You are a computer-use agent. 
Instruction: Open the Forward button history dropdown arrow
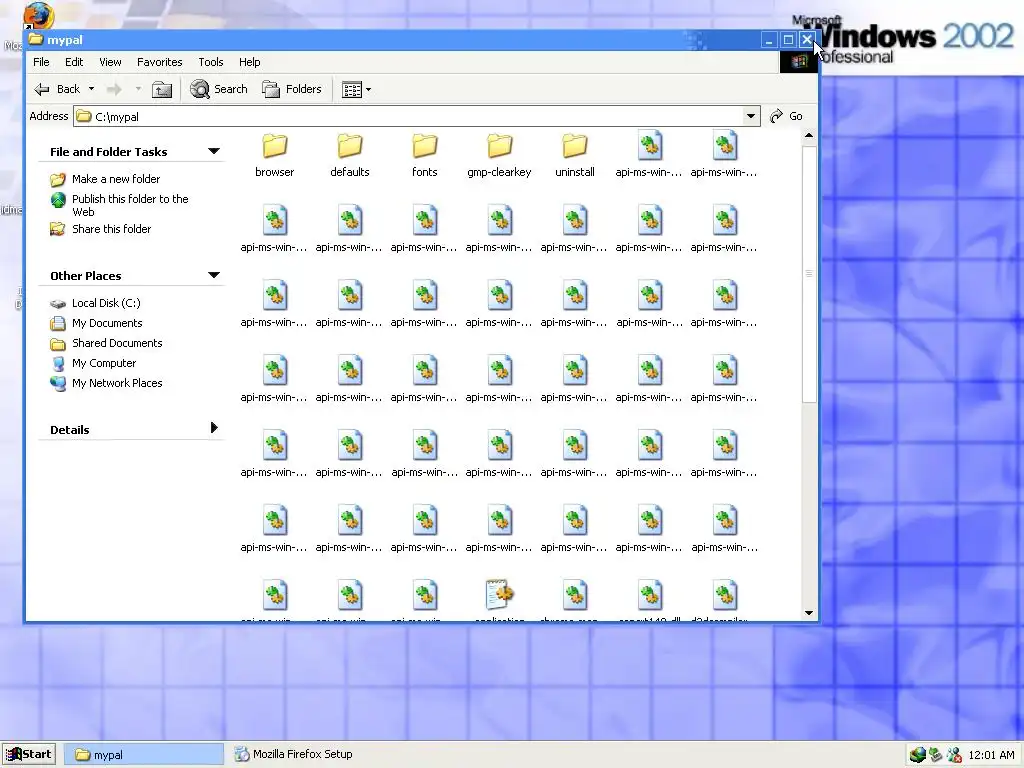138,89
